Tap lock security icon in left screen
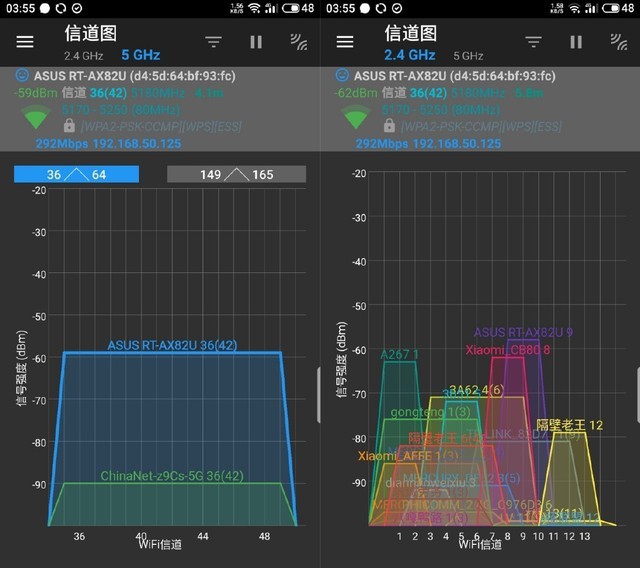The image size is (640, 568). 69,126
